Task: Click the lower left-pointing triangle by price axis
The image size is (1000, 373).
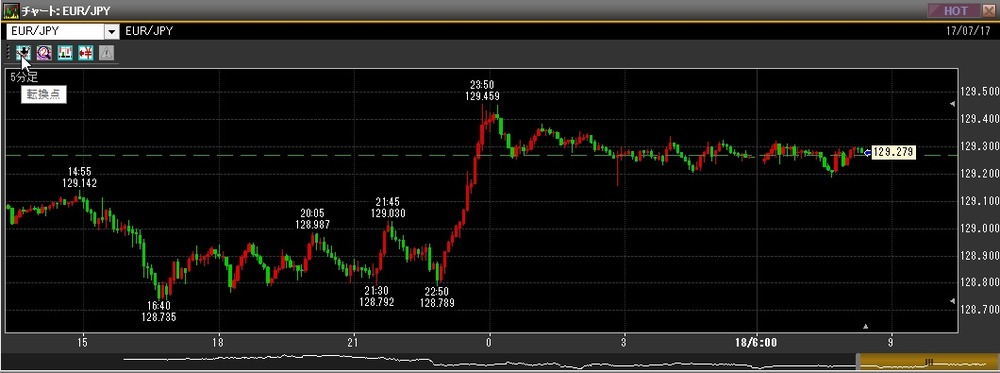Action: 953,300
